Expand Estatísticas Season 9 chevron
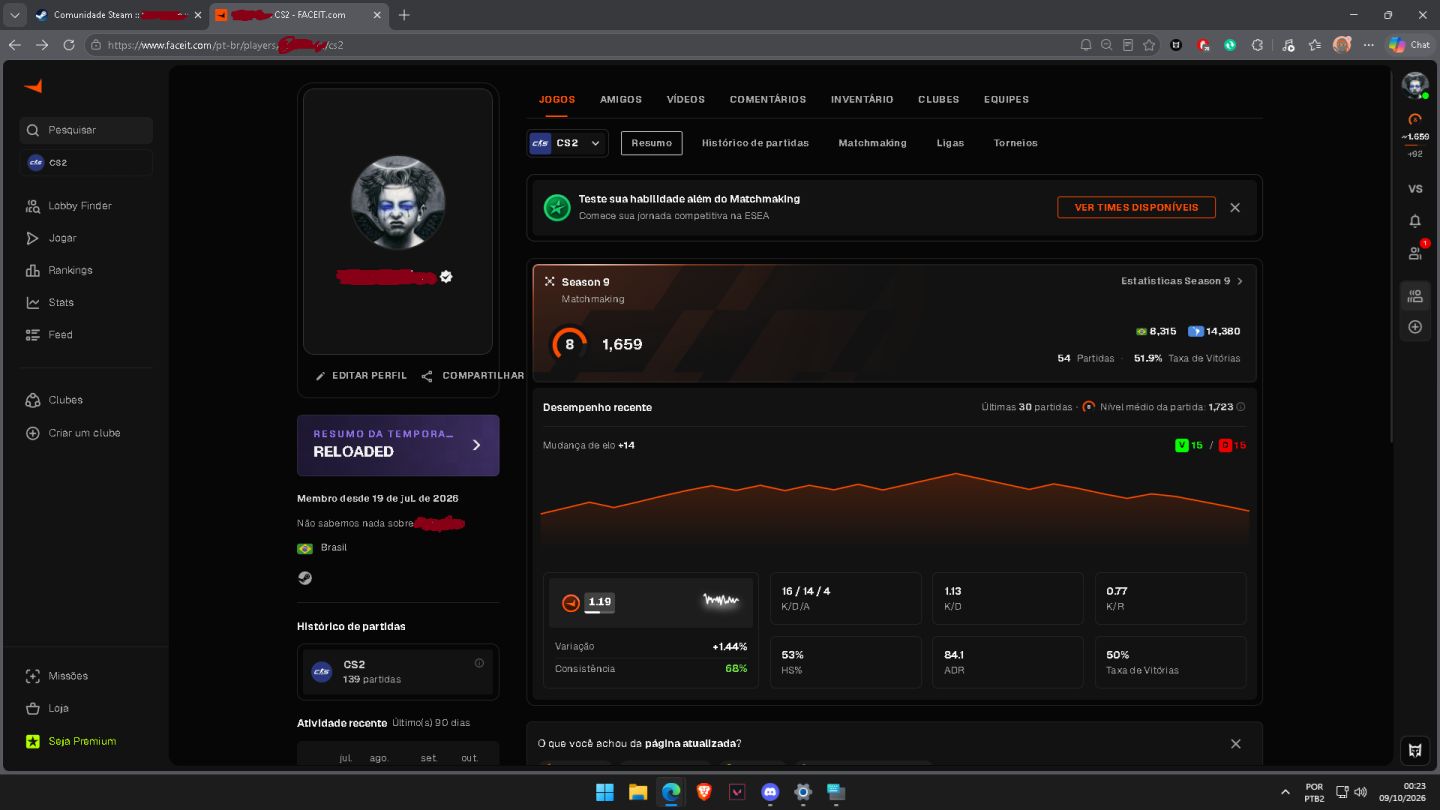The width and height of the screenshot is (1440, 810). coord(1240,281)
